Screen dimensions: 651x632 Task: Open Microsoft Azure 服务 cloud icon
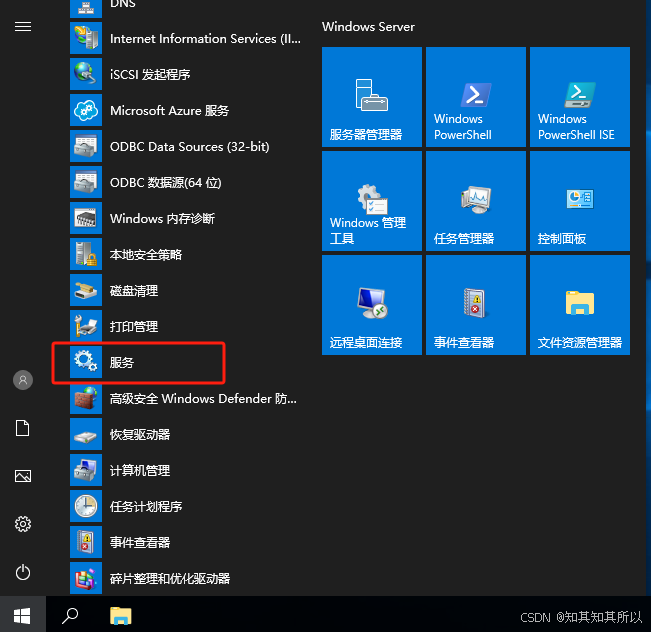pos(86,110)
